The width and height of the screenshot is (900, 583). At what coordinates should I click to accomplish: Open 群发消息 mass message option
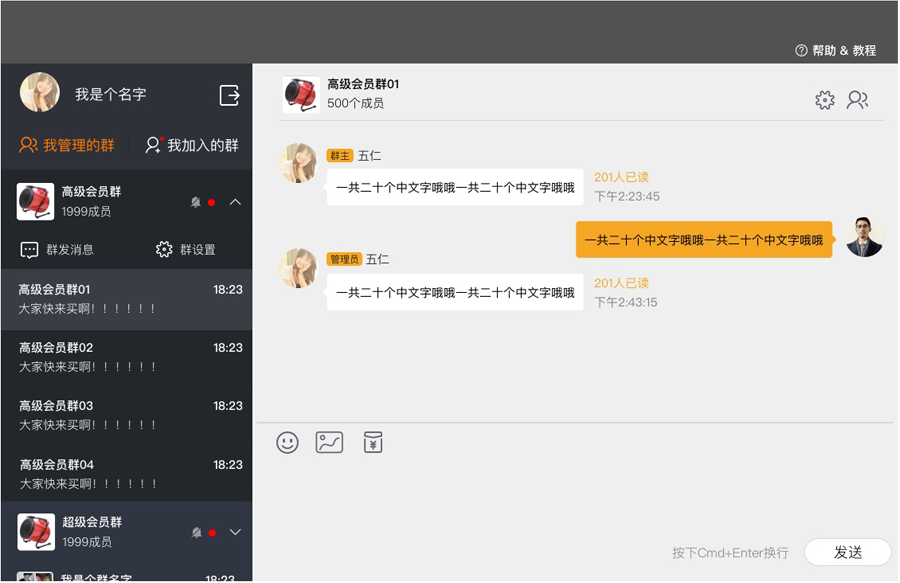[57, 250]
